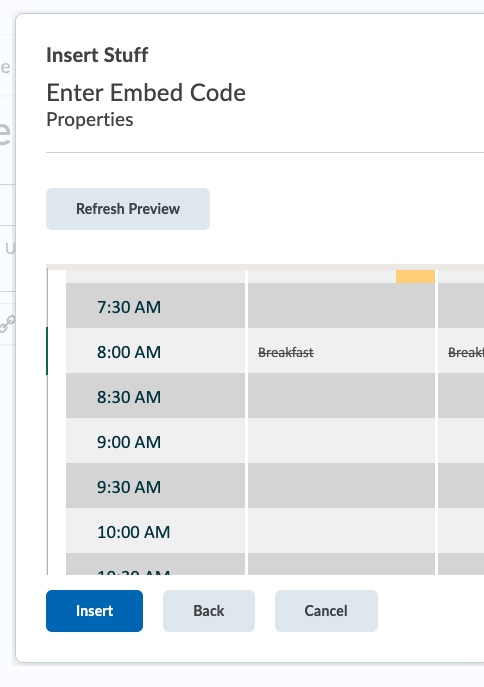Click the Enter Embed Code heading
Image resolution: width=484 pixels, height=687 pixels.
146,93
